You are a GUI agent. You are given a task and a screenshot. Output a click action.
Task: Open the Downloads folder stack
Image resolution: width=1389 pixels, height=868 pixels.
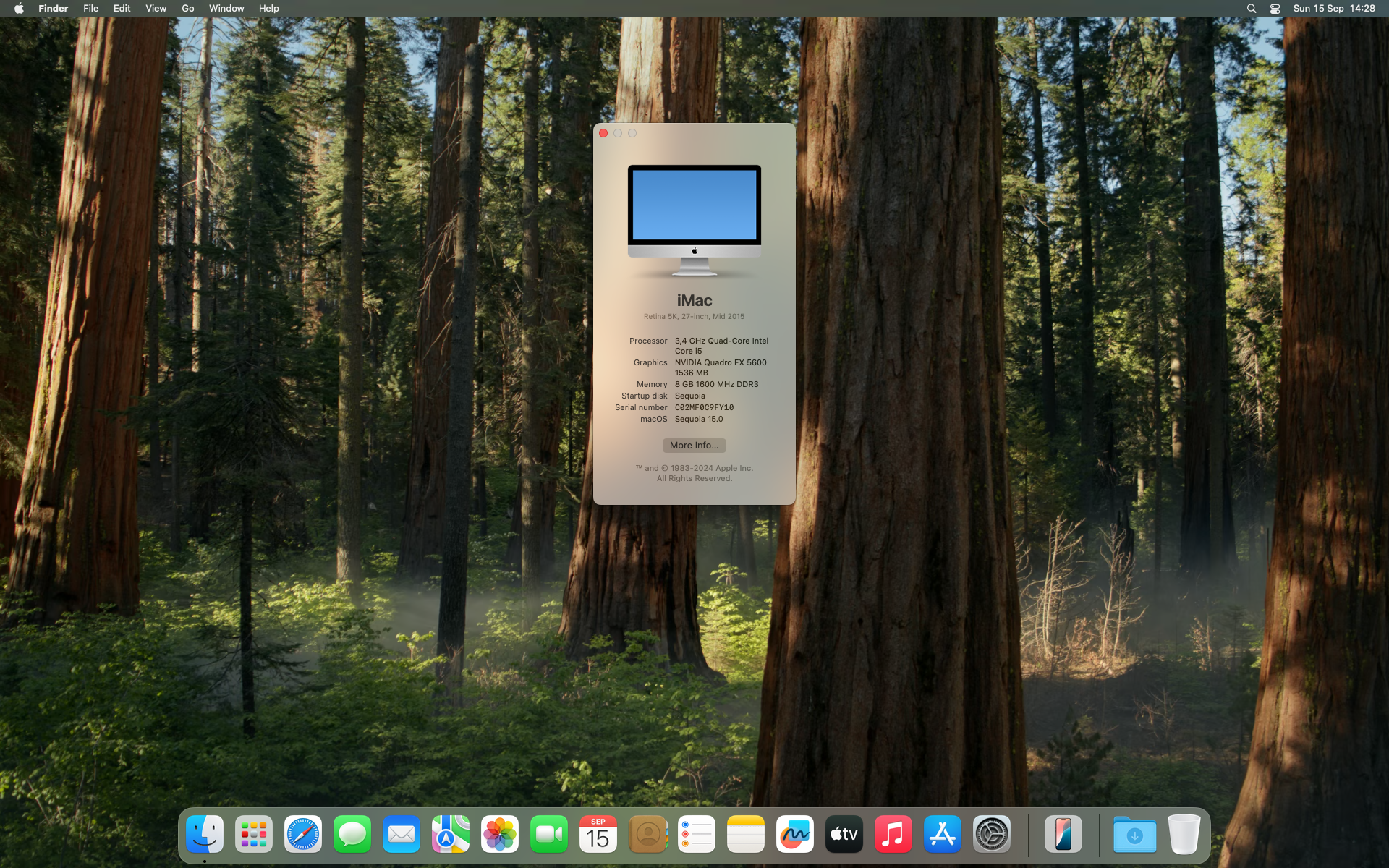click(1134, 835)
